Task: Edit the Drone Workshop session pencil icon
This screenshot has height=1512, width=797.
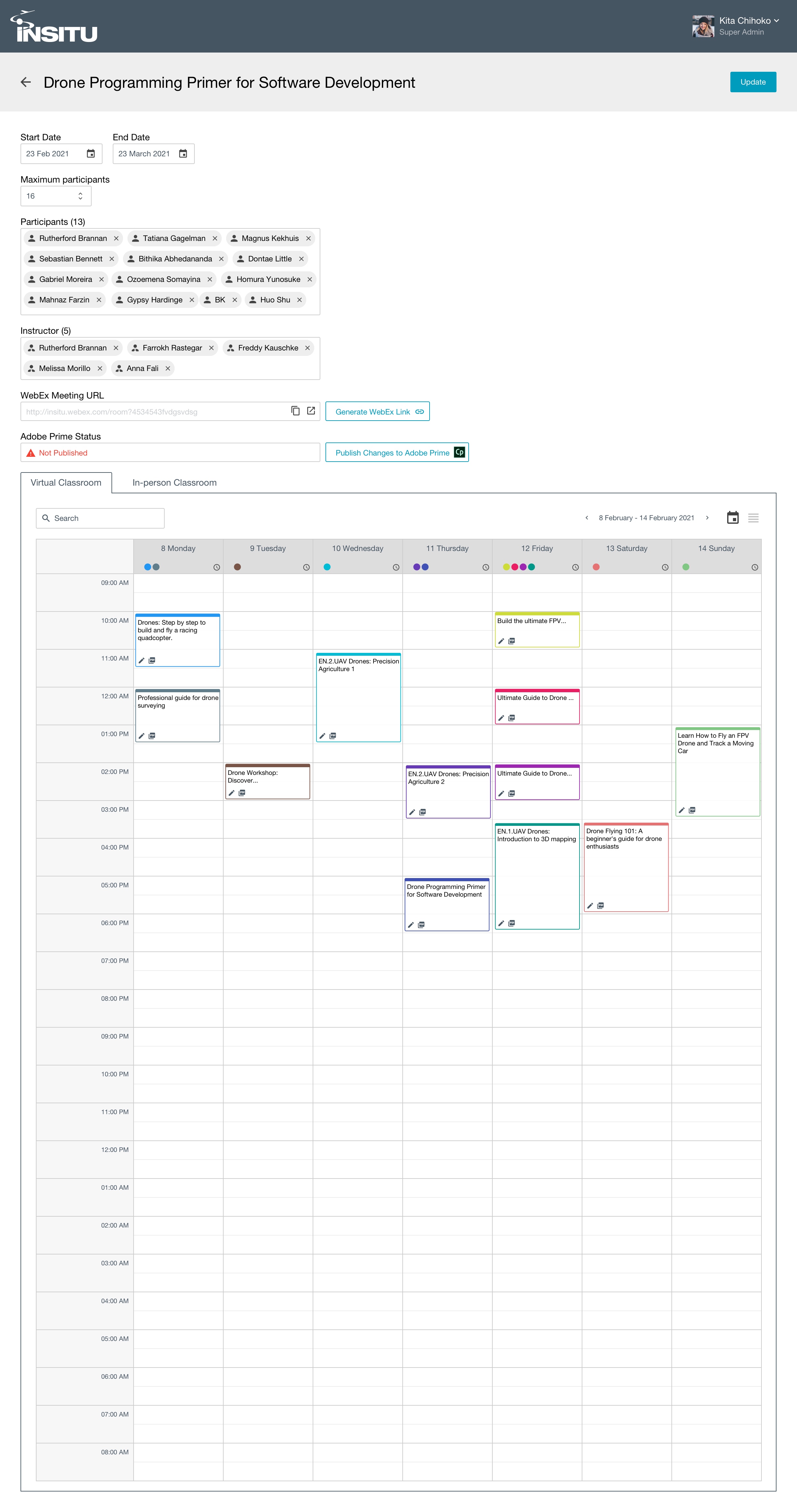Action: [x=232, y=793]
